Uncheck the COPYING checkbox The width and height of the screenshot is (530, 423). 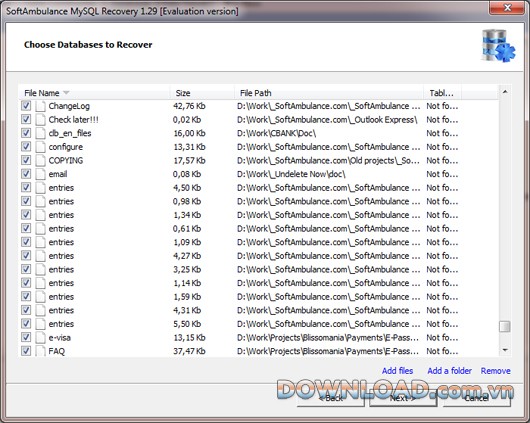(26, 160)
